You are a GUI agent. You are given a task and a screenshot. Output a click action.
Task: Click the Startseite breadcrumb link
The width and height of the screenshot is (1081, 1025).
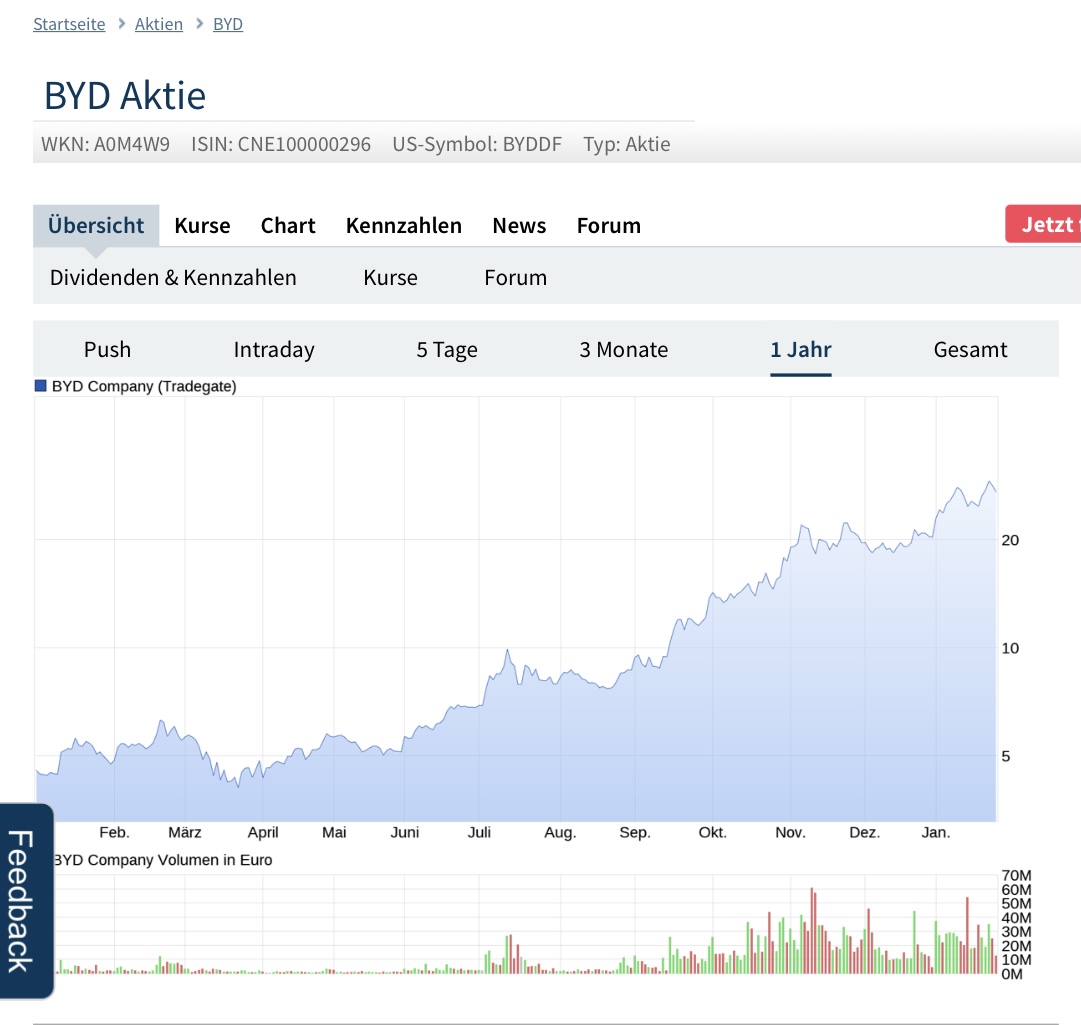(x=69, y=24)
